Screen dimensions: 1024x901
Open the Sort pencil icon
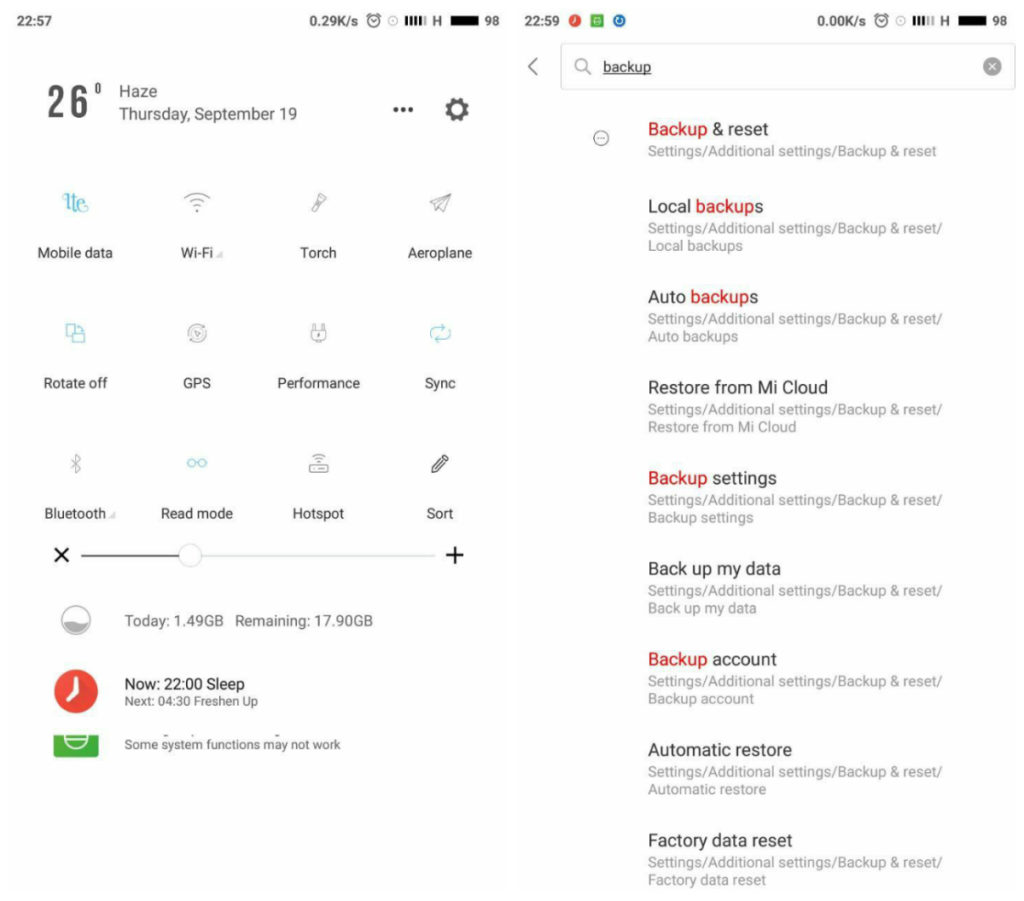point(440,464)
